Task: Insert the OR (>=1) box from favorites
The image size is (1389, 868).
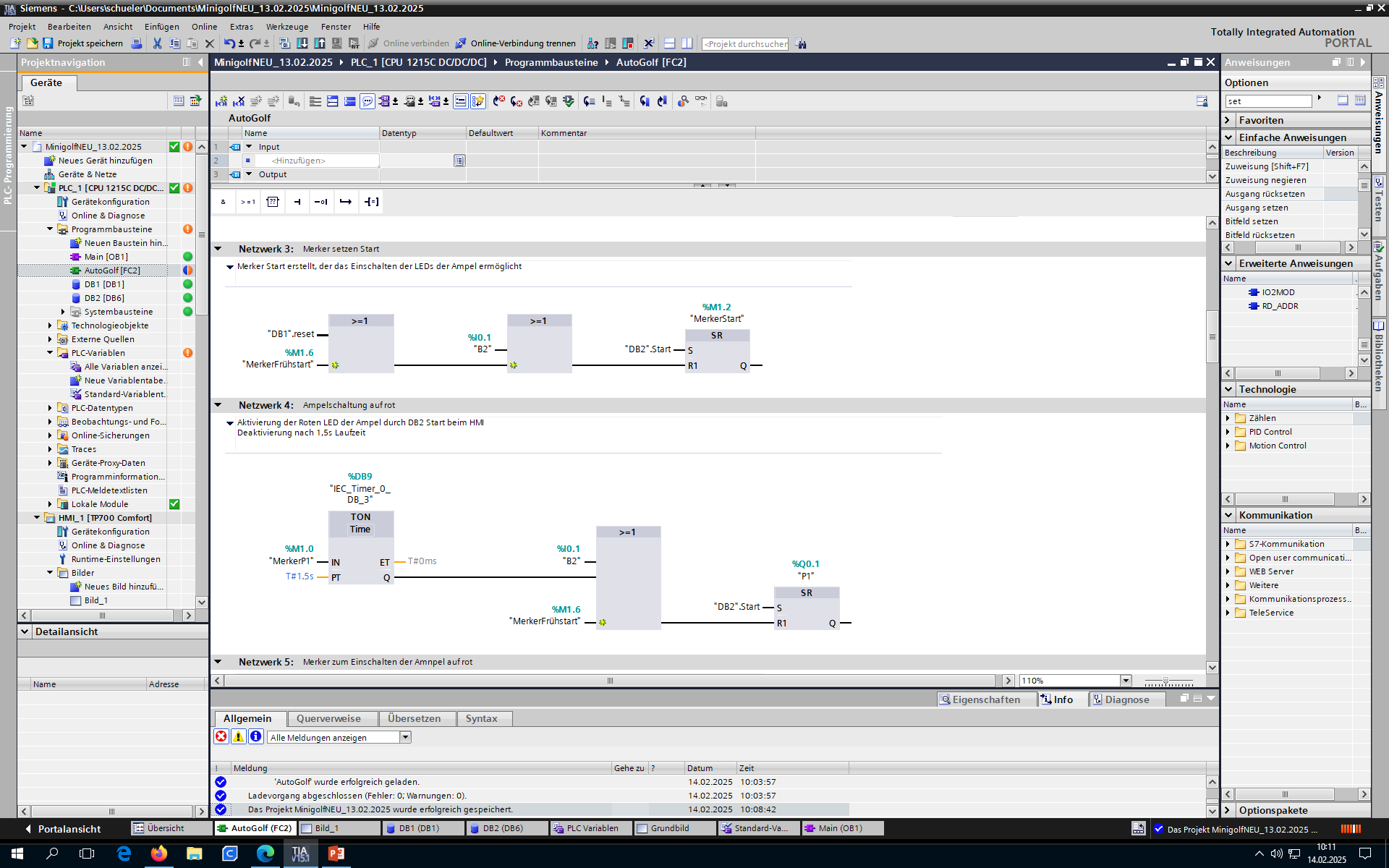Action: pos(247,202)
